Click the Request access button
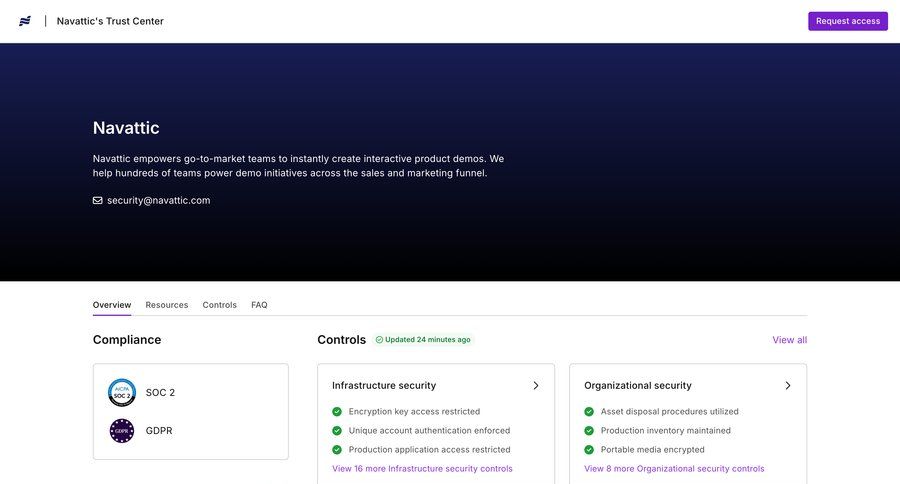 coord(848,21)
